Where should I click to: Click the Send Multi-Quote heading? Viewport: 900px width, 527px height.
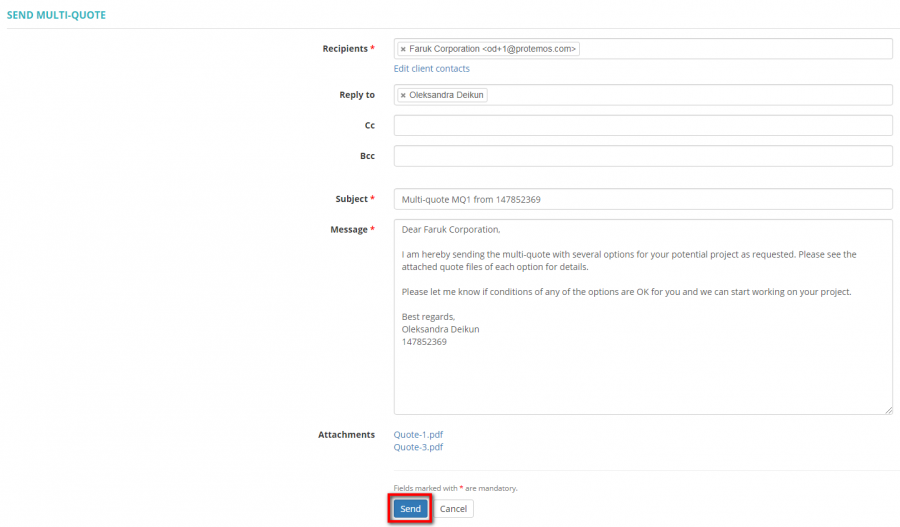click(x=56, y=15)
